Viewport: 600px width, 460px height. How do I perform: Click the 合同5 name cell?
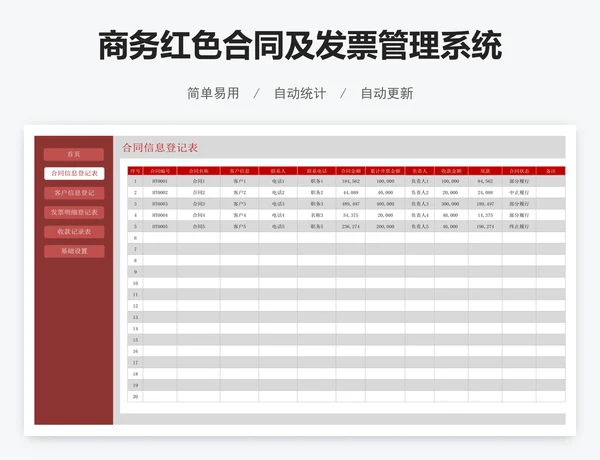click(199, 227)
